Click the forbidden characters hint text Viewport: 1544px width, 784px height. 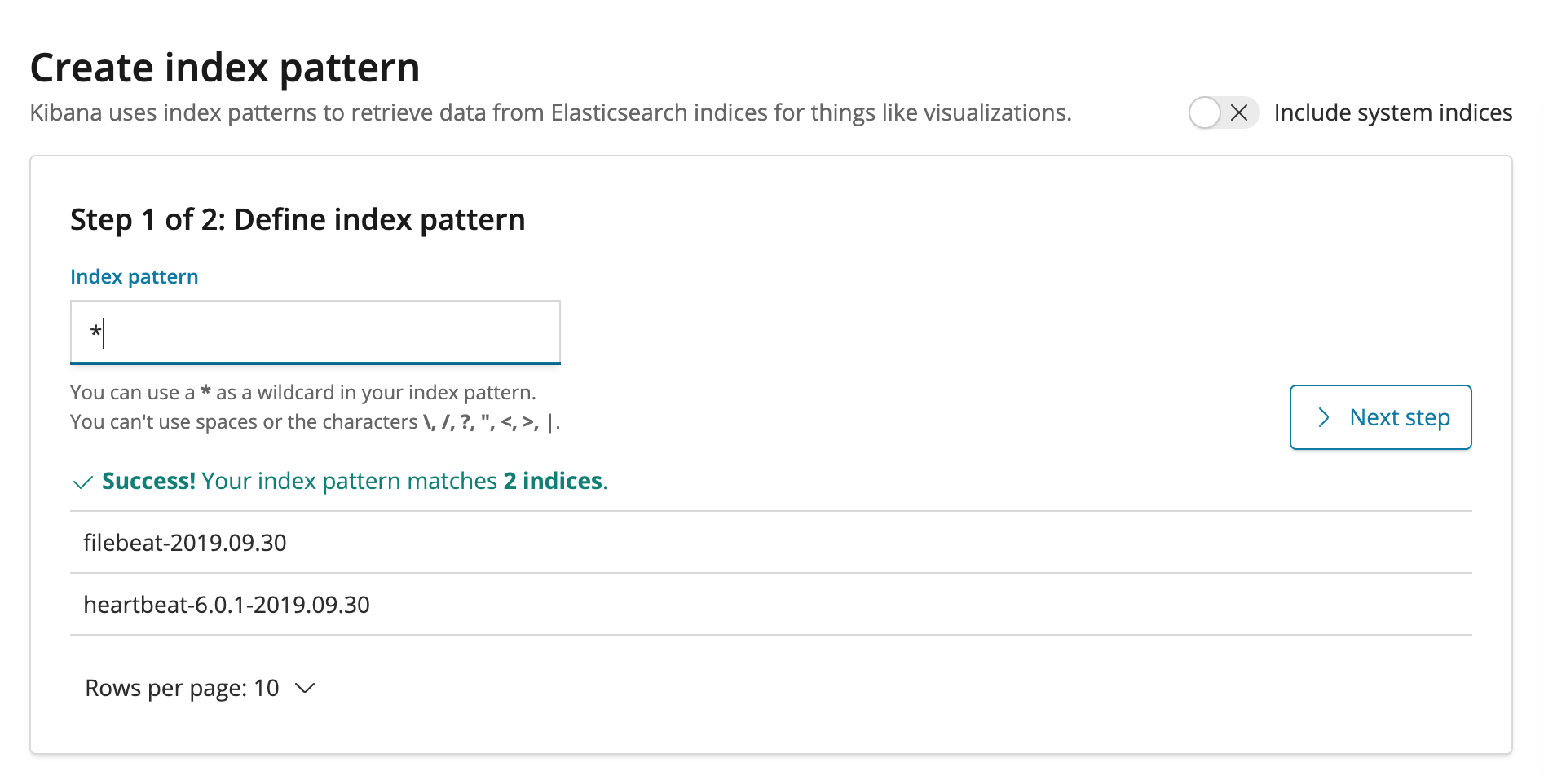[315, 421]
